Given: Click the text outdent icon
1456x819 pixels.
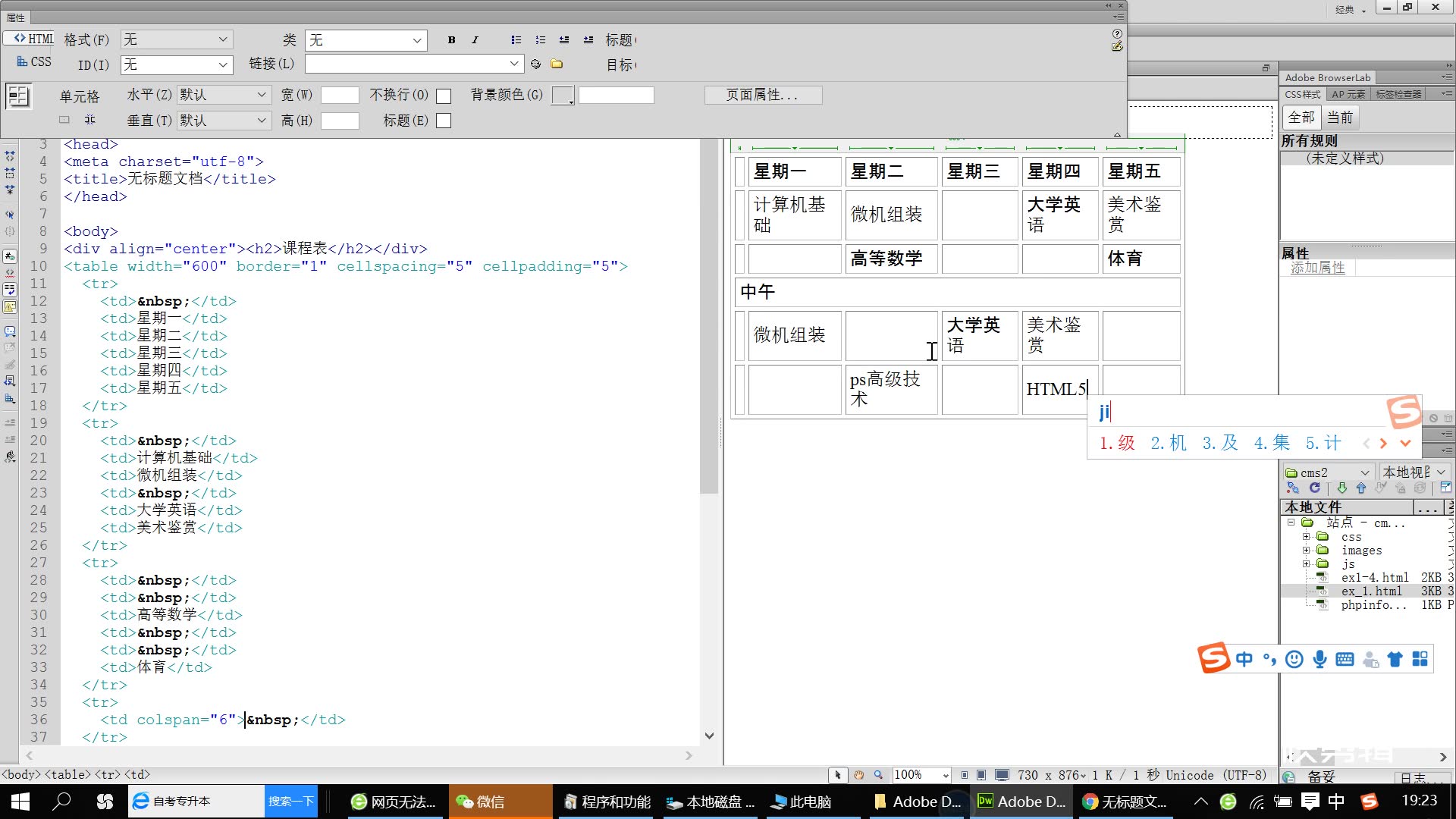Looking at the screenshot, I should [564, 40].
